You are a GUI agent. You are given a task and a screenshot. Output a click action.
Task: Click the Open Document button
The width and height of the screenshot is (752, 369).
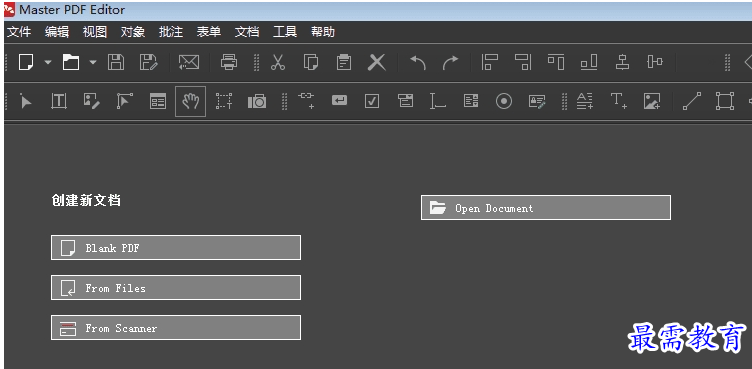(x=546, y=208)
